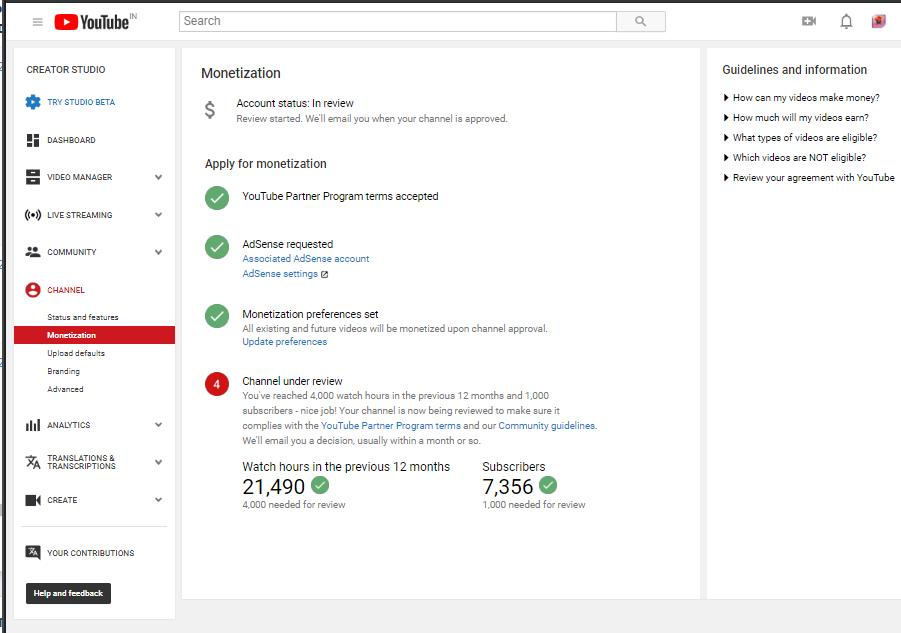Open the account avatar menu
The width and height of the screenshot is (901, 633).
pyautogui.click(x=879, y=21)
